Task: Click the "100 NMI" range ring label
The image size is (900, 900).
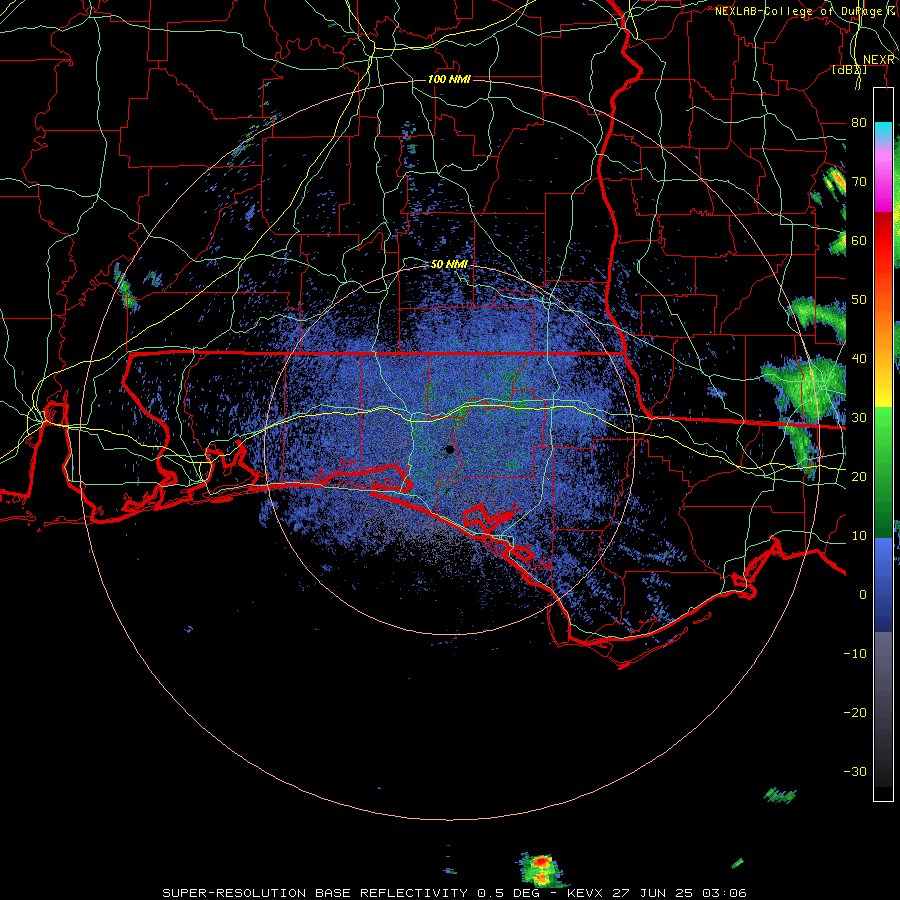Action: click(x=449, y=79)
